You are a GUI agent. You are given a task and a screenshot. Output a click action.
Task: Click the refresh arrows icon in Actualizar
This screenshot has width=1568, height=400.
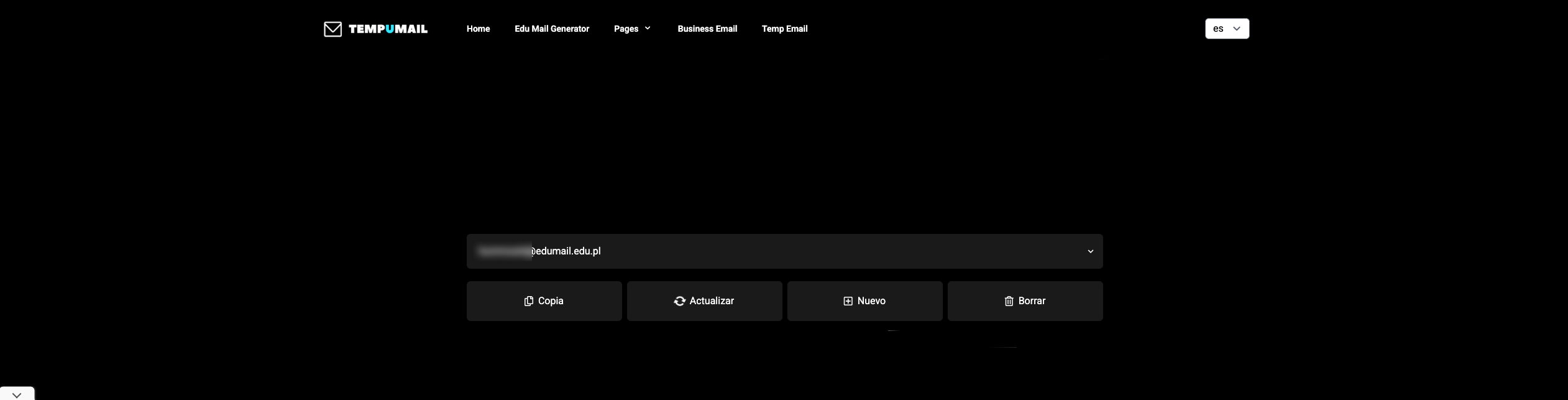coord(679,301)
